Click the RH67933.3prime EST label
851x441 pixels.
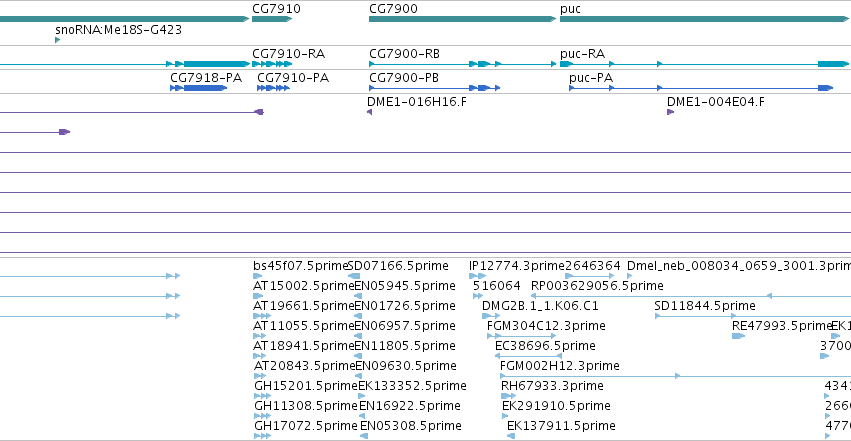click(x=552, y=386)
